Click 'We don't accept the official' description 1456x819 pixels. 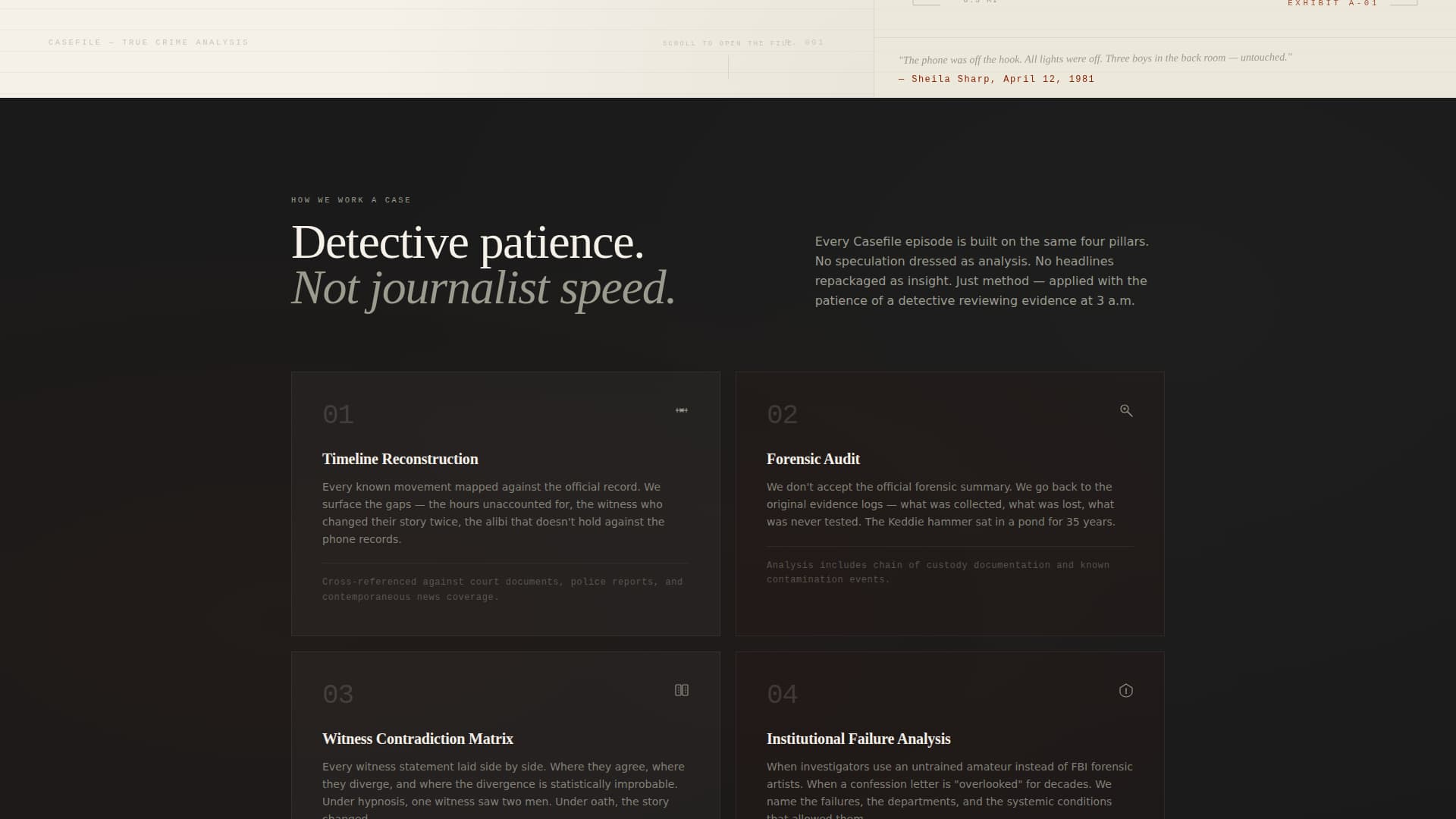tap(941, 504)
